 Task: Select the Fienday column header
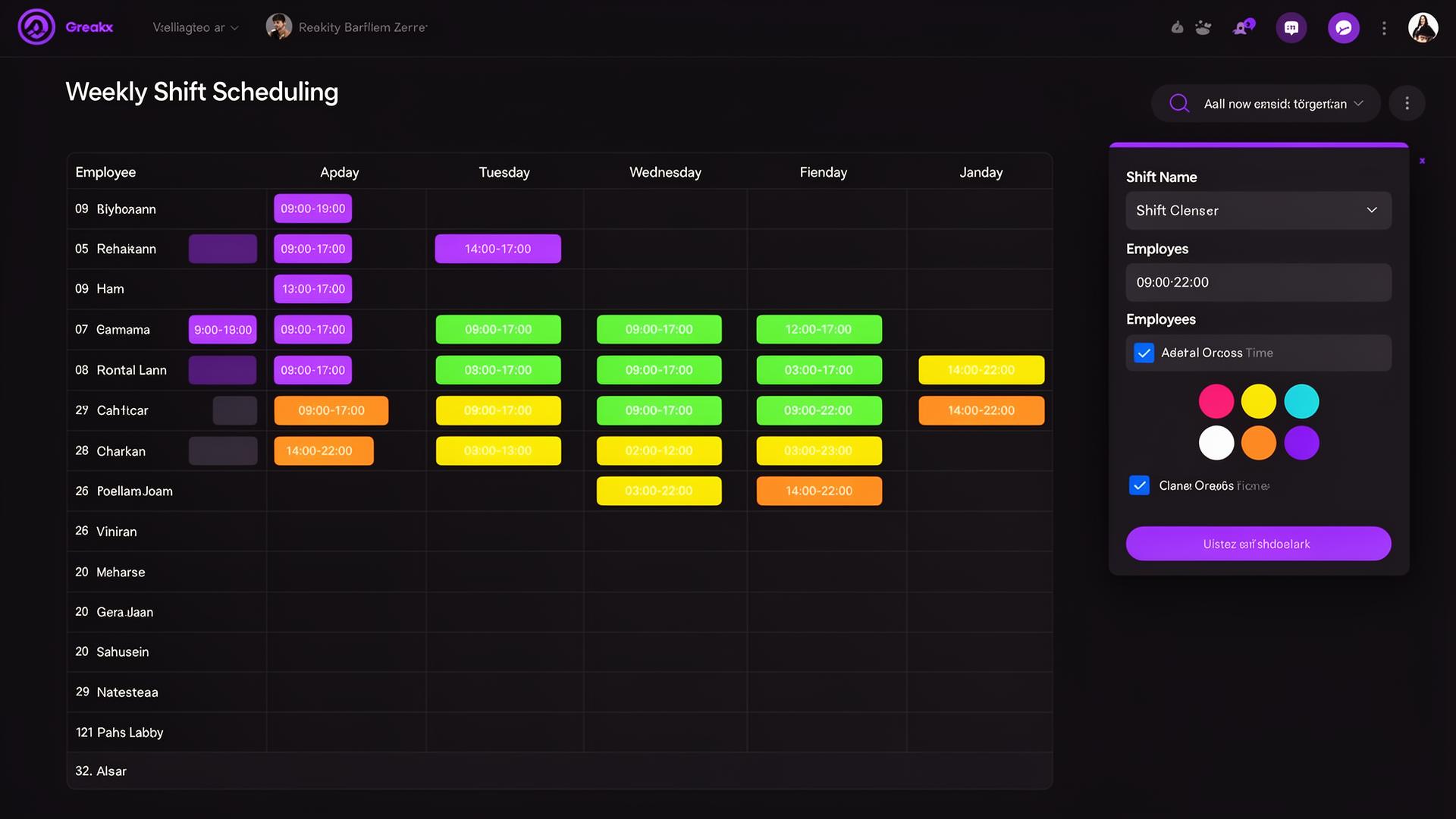823,172
